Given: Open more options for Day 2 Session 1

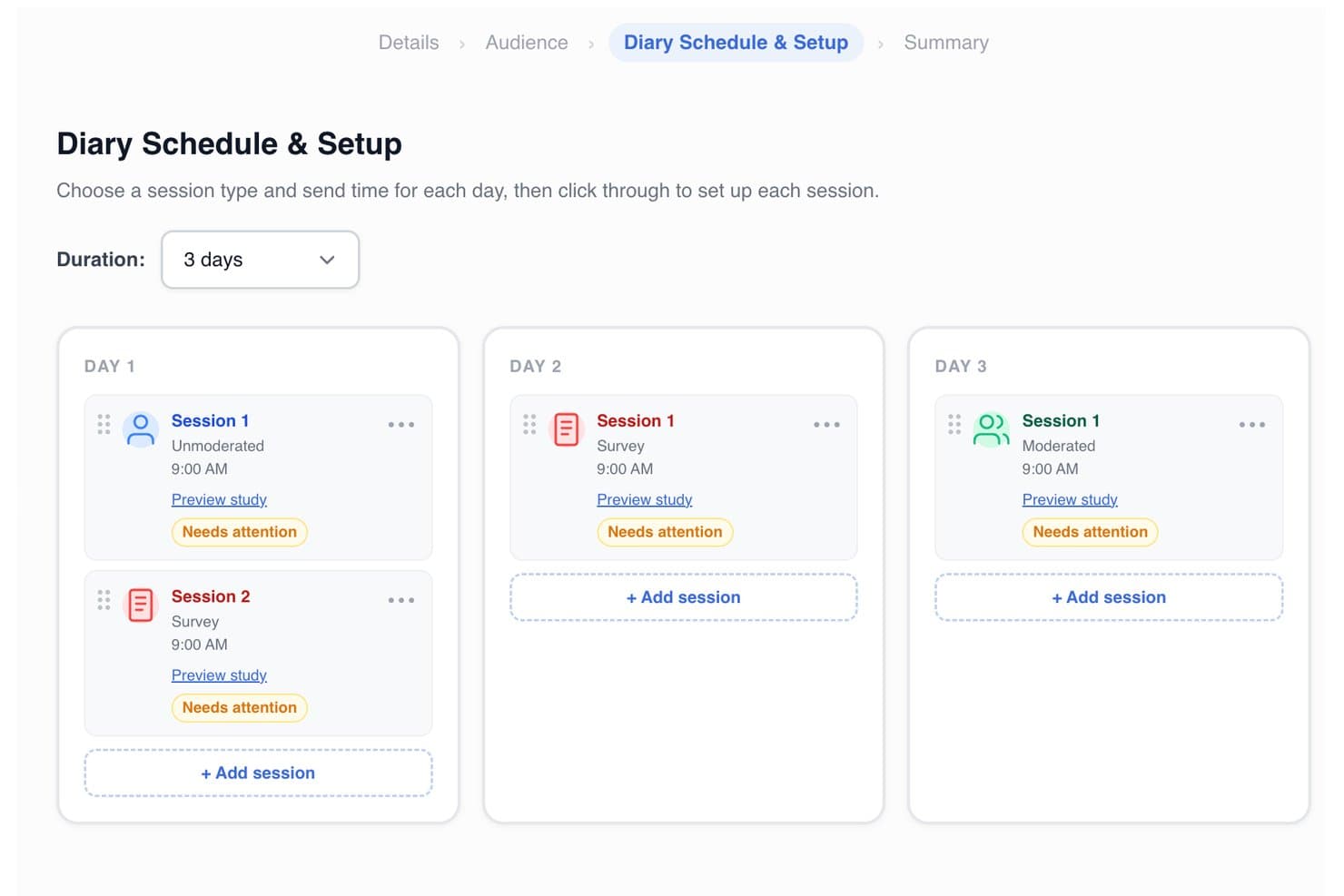Looking at the screenshot, I should [826, 425].
